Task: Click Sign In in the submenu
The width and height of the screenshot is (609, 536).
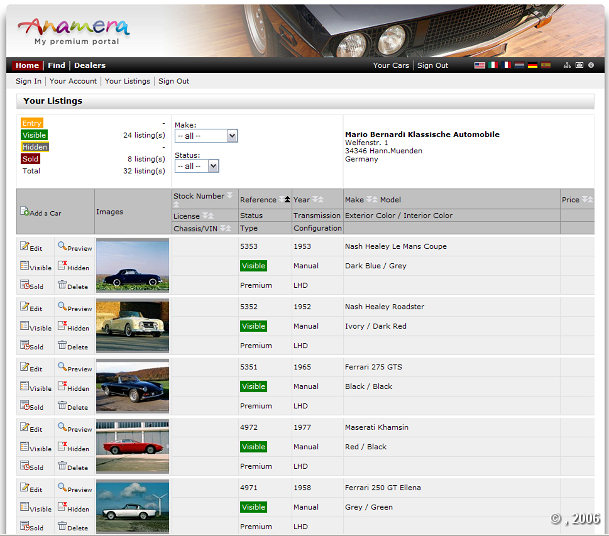Action: coord(28,81)
